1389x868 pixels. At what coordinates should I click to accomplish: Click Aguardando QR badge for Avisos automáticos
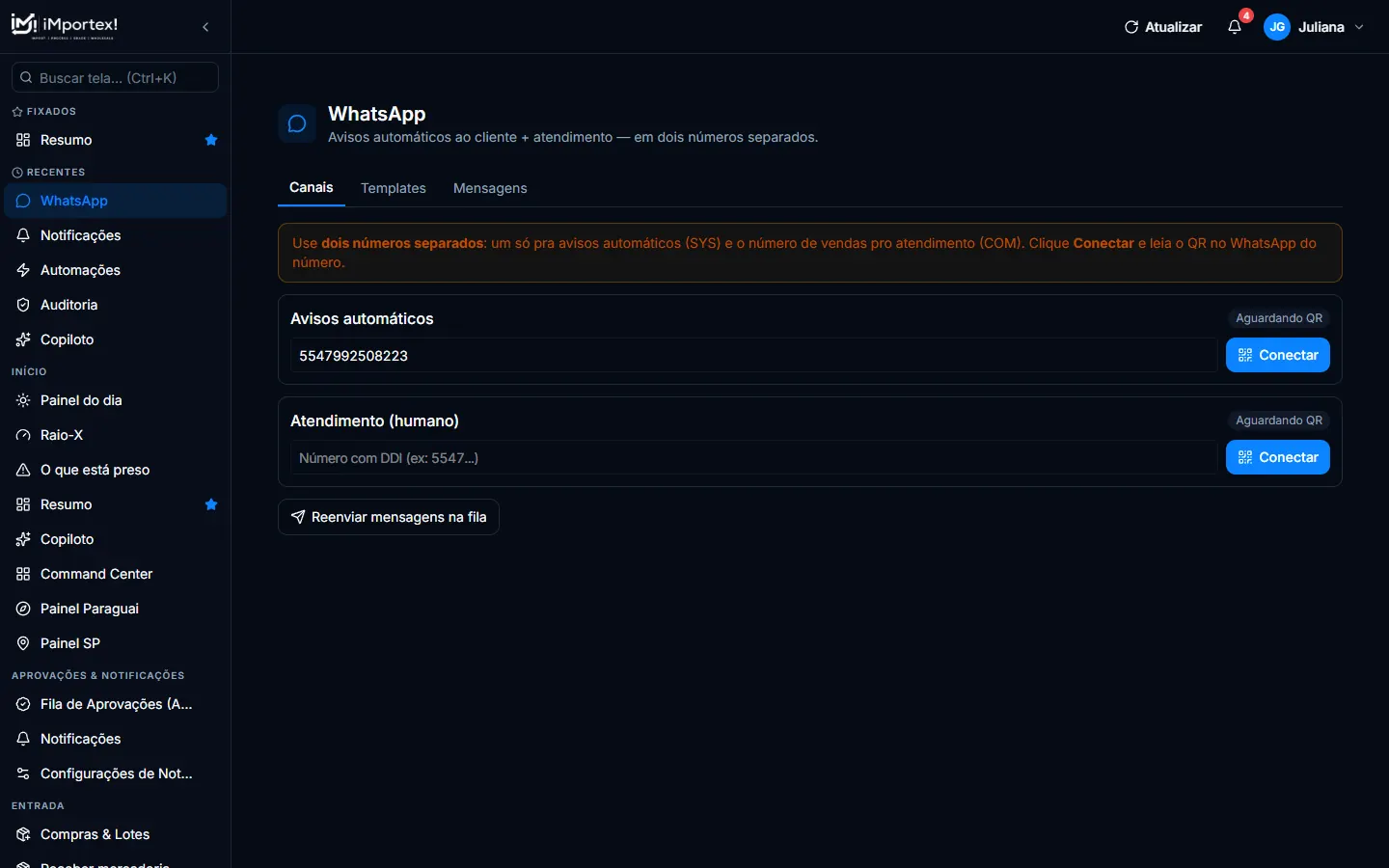point(1279,318)
